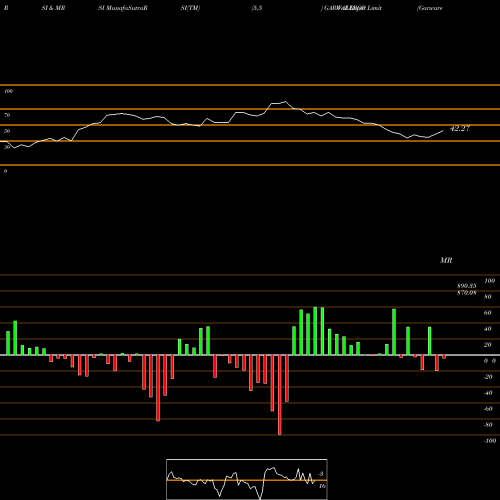The height and width of the screenshot is (500, 500).
Task: Select the '40' tick on MR axis
Action: tap(488, 329)
